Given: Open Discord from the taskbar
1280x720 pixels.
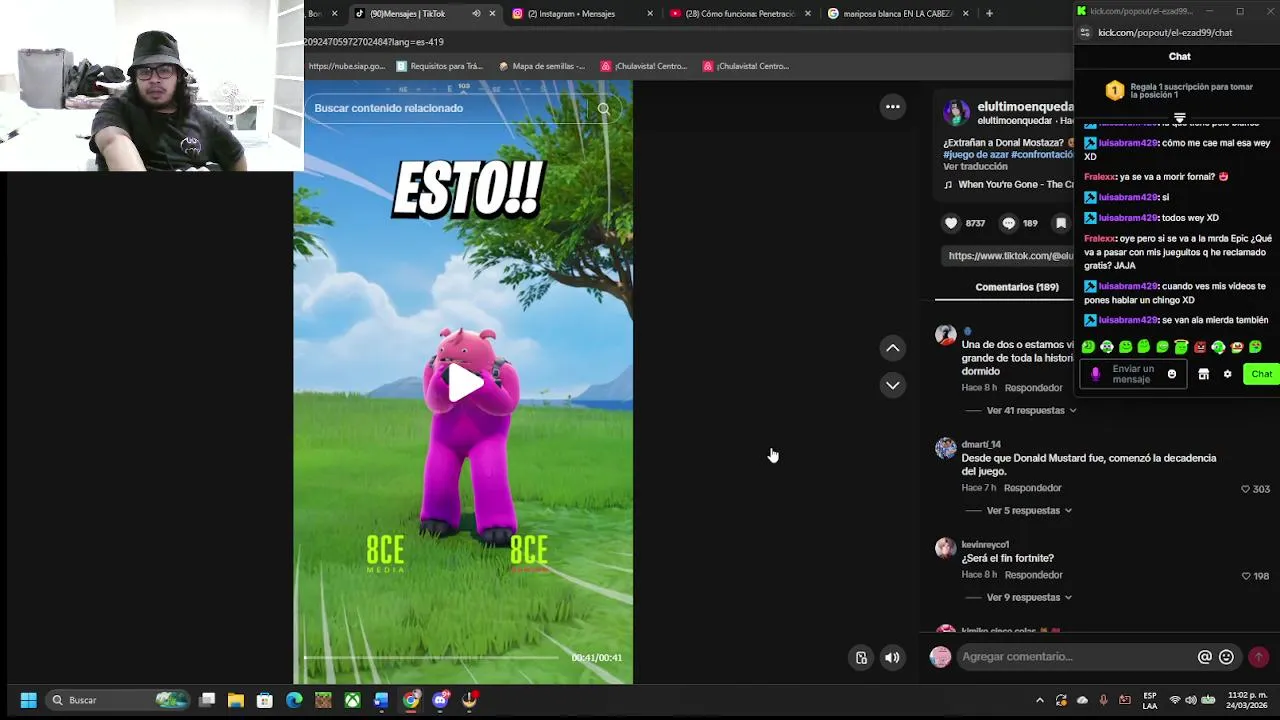Looking at the screenshot, I should tap(440, 700).
